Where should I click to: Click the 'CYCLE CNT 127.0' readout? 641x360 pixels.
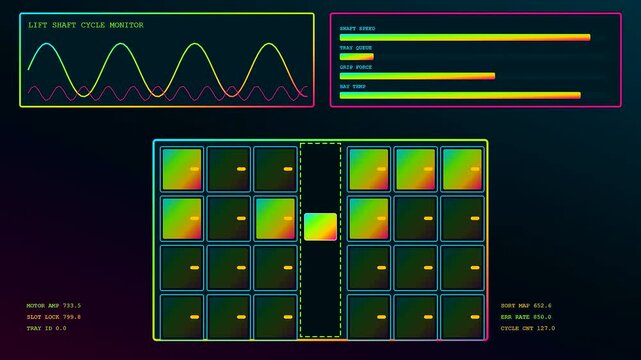pyautogui.click(x=528, y=328)
